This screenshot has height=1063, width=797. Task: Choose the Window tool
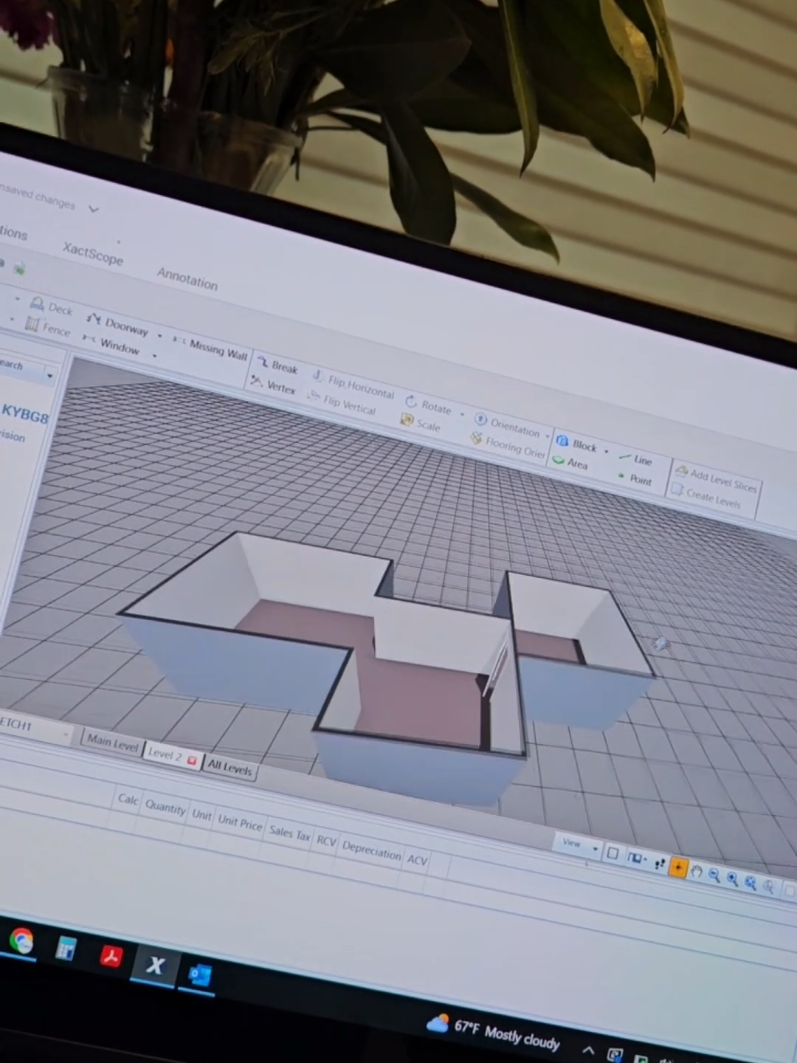point(111,344)
